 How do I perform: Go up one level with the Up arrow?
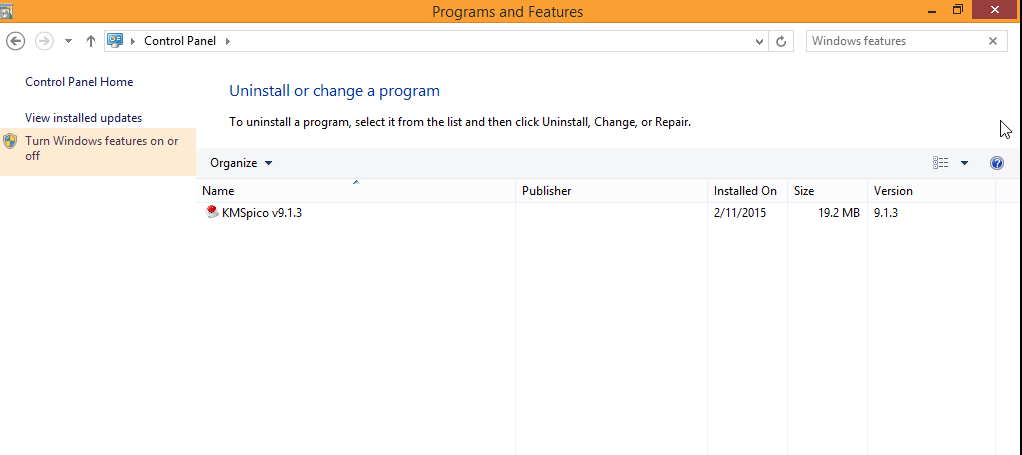pos(91,41)
